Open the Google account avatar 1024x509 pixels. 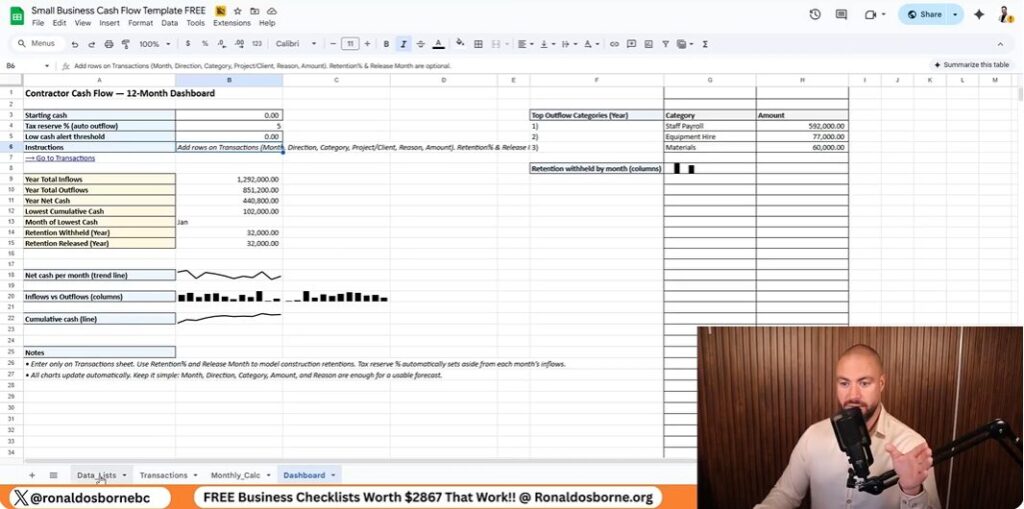click(x=1005, y=14)
